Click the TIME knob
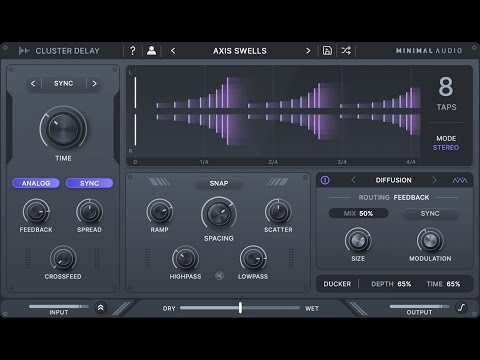Image resolution: width=480 pixels, height=360 pixels. [x=63, y=128]
